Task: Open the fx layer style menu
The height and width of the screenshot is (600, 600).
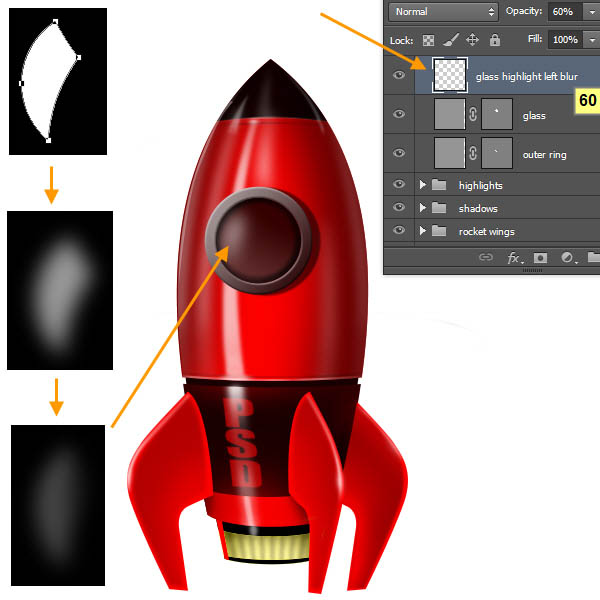Action: coord(514,258)
